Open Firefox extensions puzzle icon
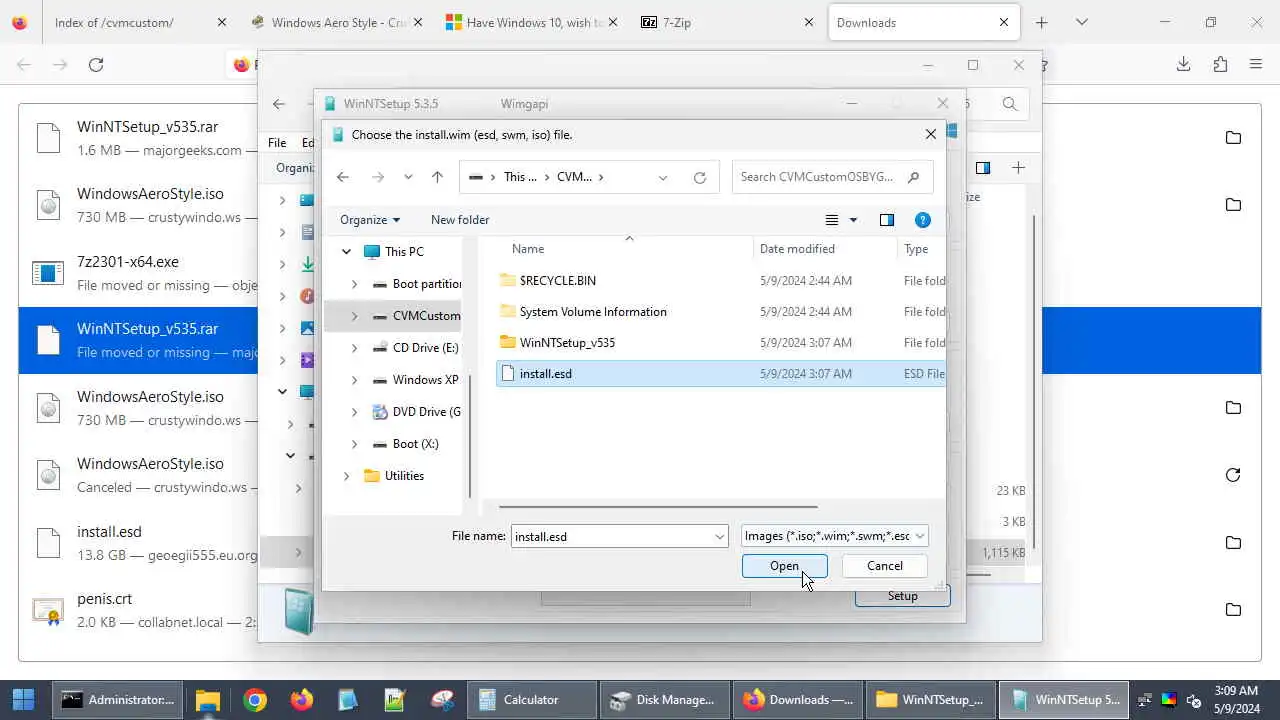The height and width of the screenshot is (720, 1280). pyautogui.click(x=1220, y=65)
